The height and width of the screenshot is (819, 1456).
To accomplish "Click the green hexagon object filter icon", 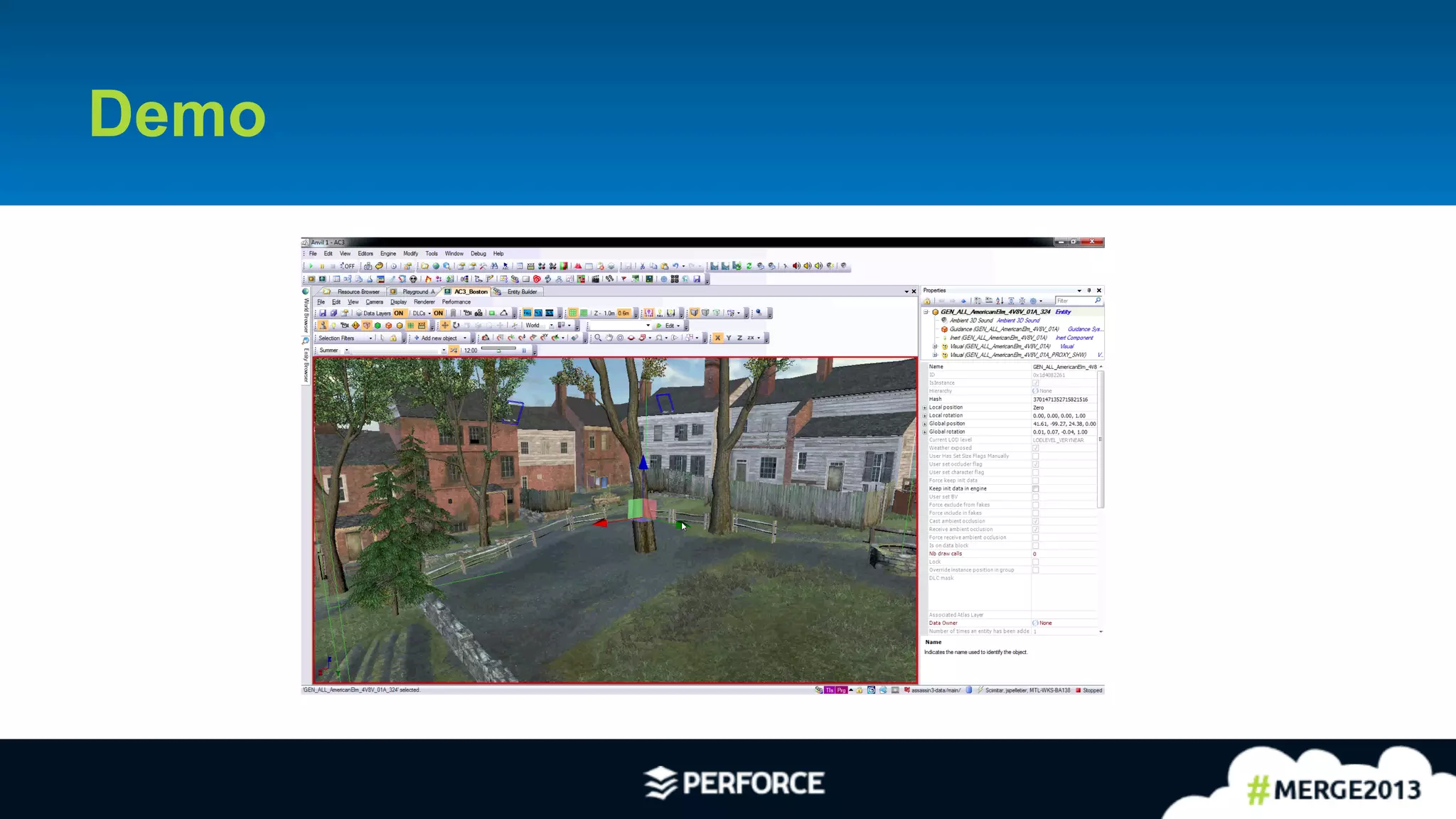I will click(378, 325).
